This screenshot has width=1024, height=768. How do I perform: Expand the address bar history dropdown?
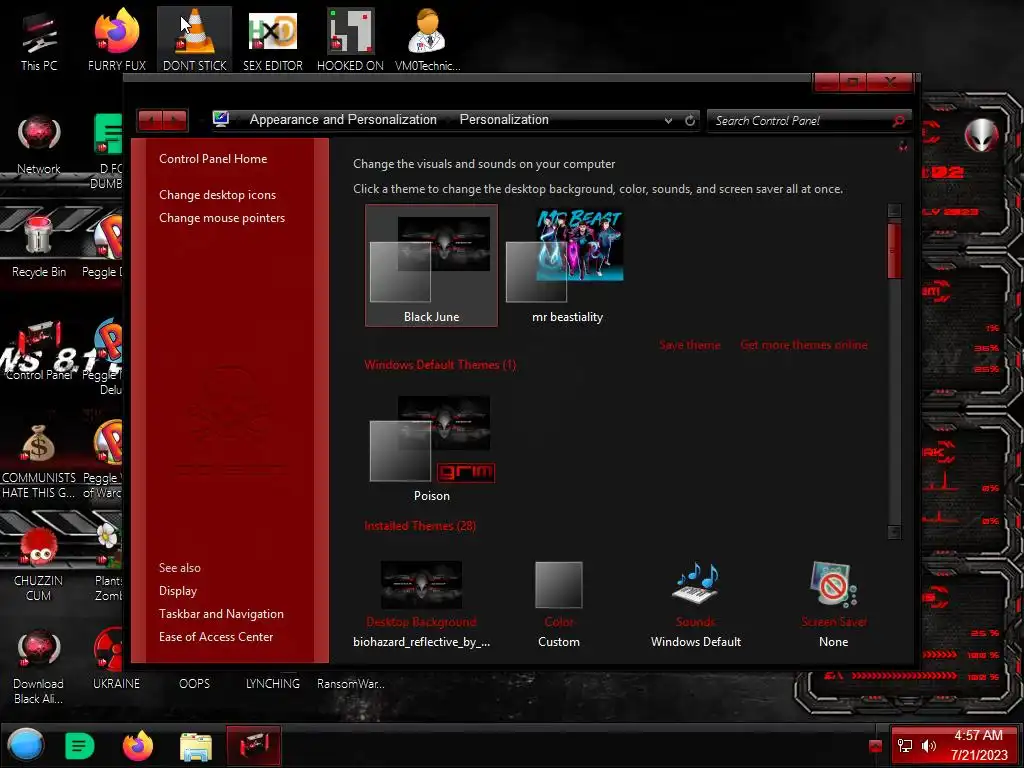click(x=668, y=120)
